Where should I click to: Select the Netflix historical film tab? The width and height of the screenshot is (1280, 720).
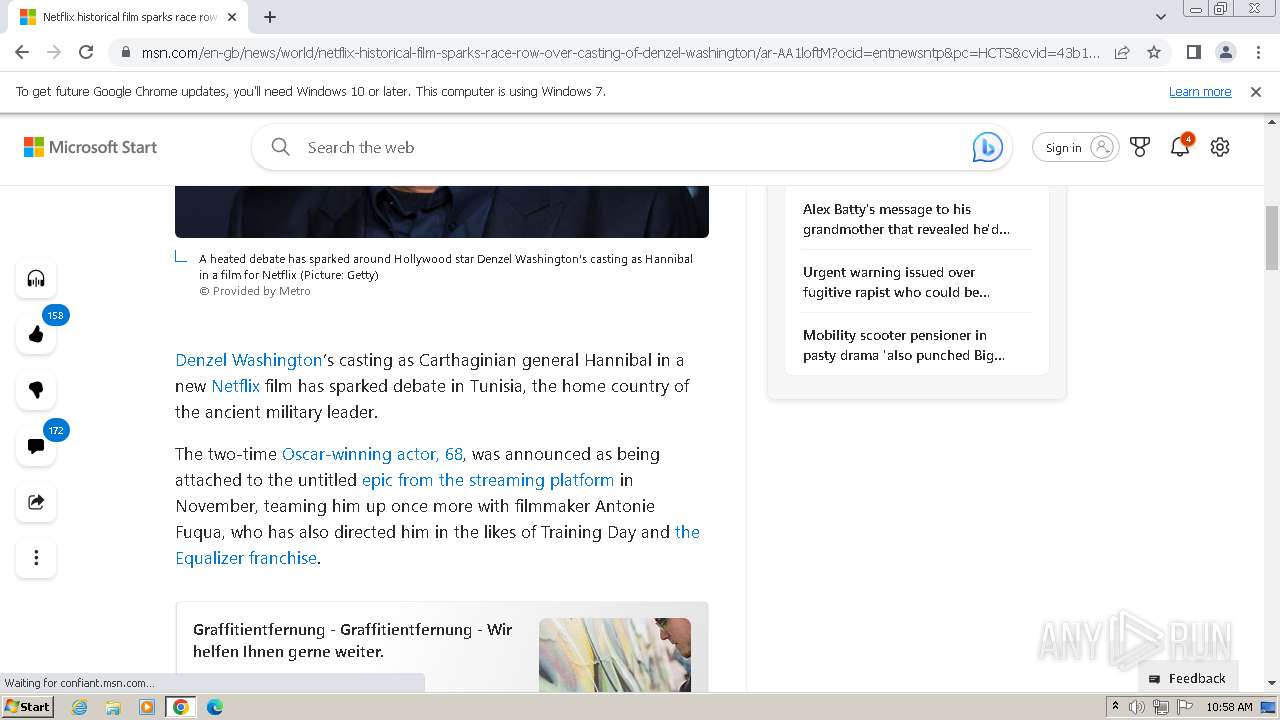pos(128,17)
